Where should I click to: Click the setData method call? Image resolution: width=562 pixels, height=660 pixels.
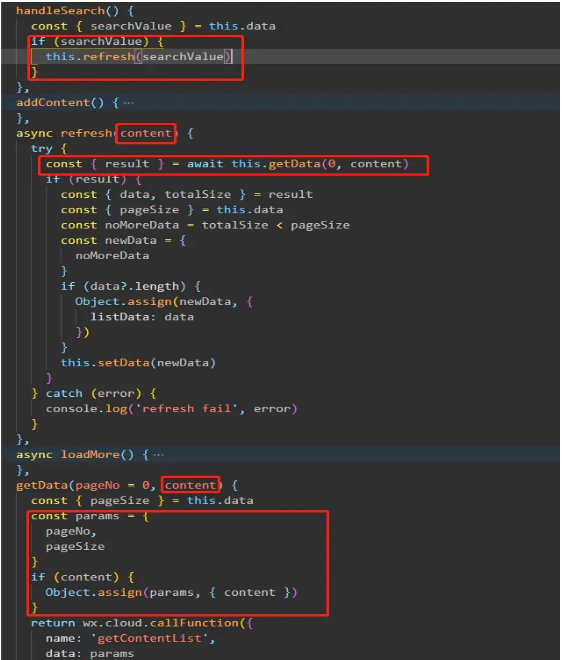(x=123, y=363)
